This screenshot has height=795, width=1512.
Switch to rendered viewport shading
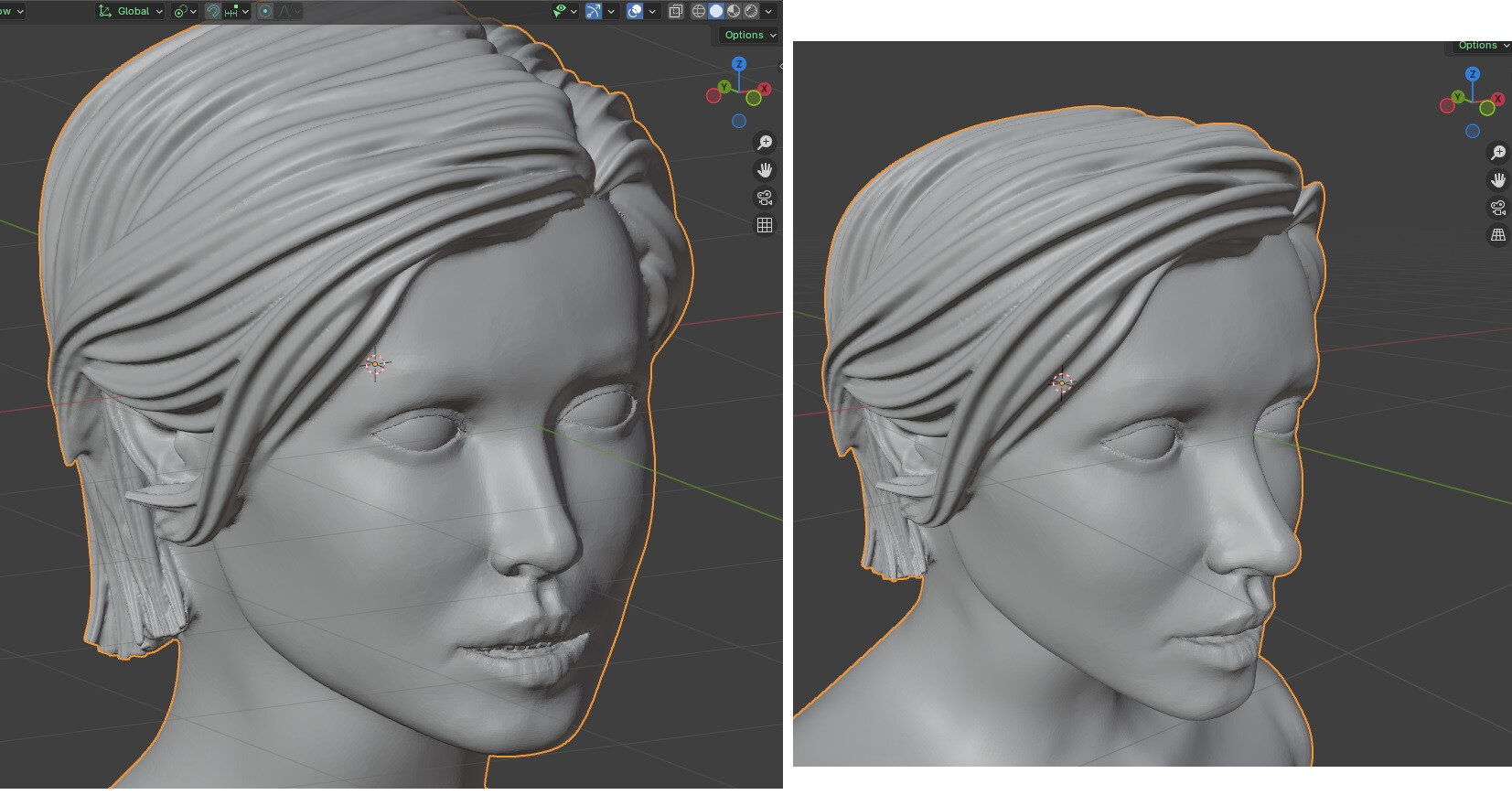click(x=751, y=11)
